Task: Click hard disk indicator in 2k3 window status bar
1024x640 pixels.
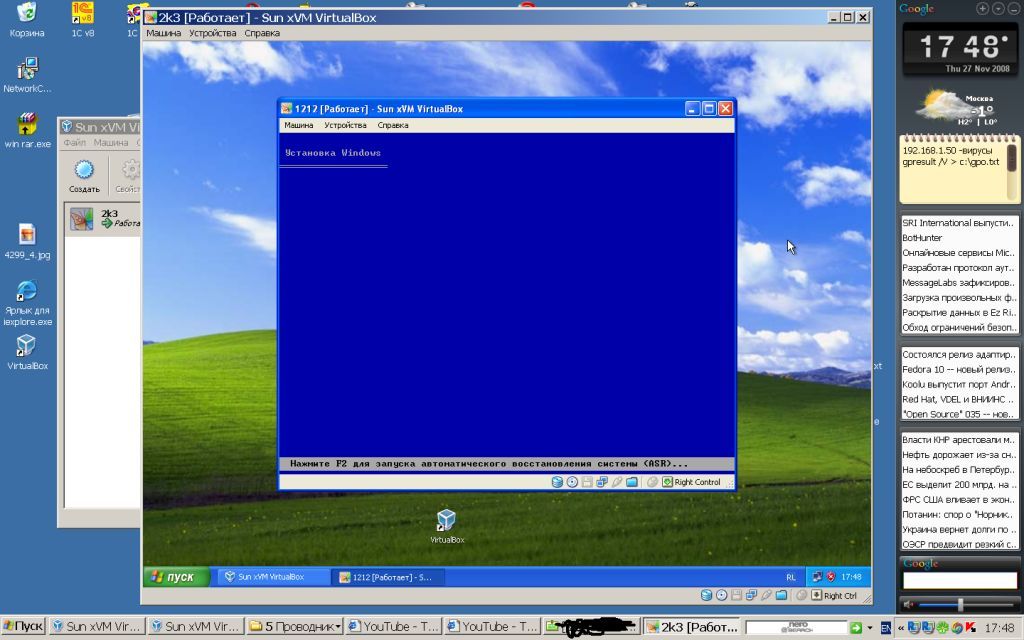Action: [706, 595]
